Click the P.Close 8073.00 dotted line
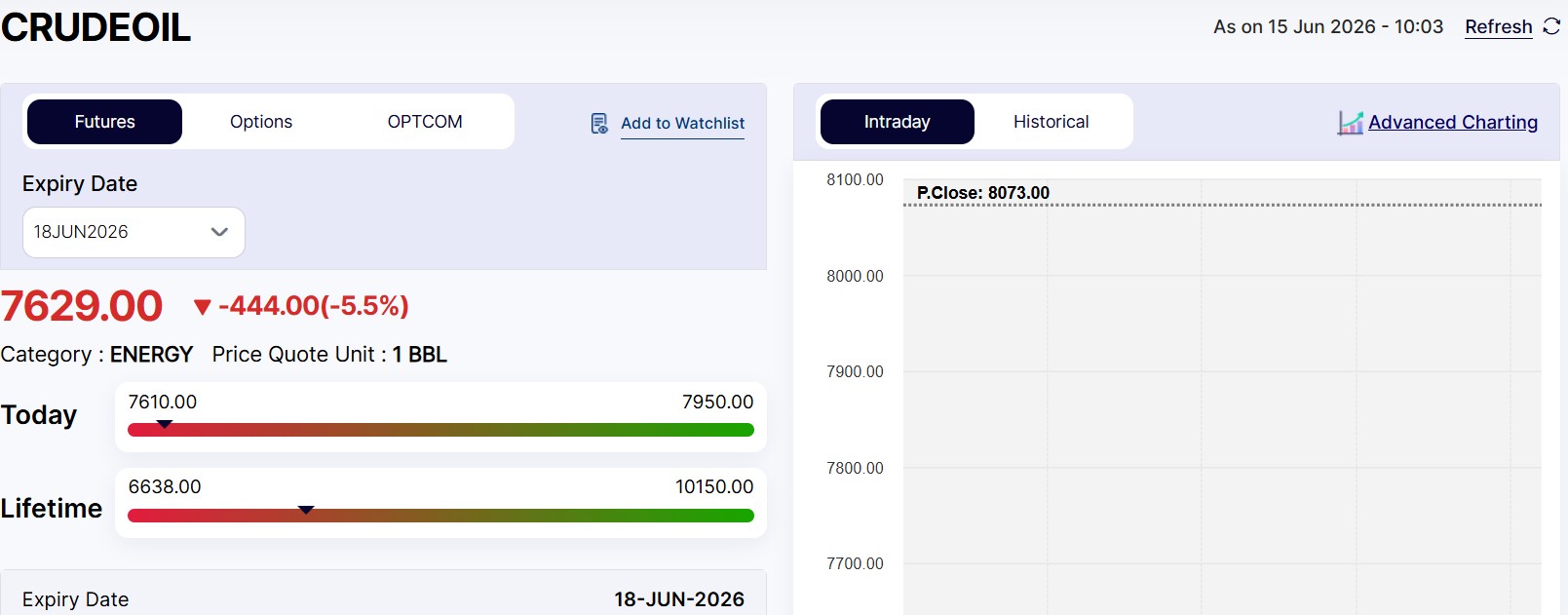Screen dimensions: 1568x615 tap(1222, 205)
